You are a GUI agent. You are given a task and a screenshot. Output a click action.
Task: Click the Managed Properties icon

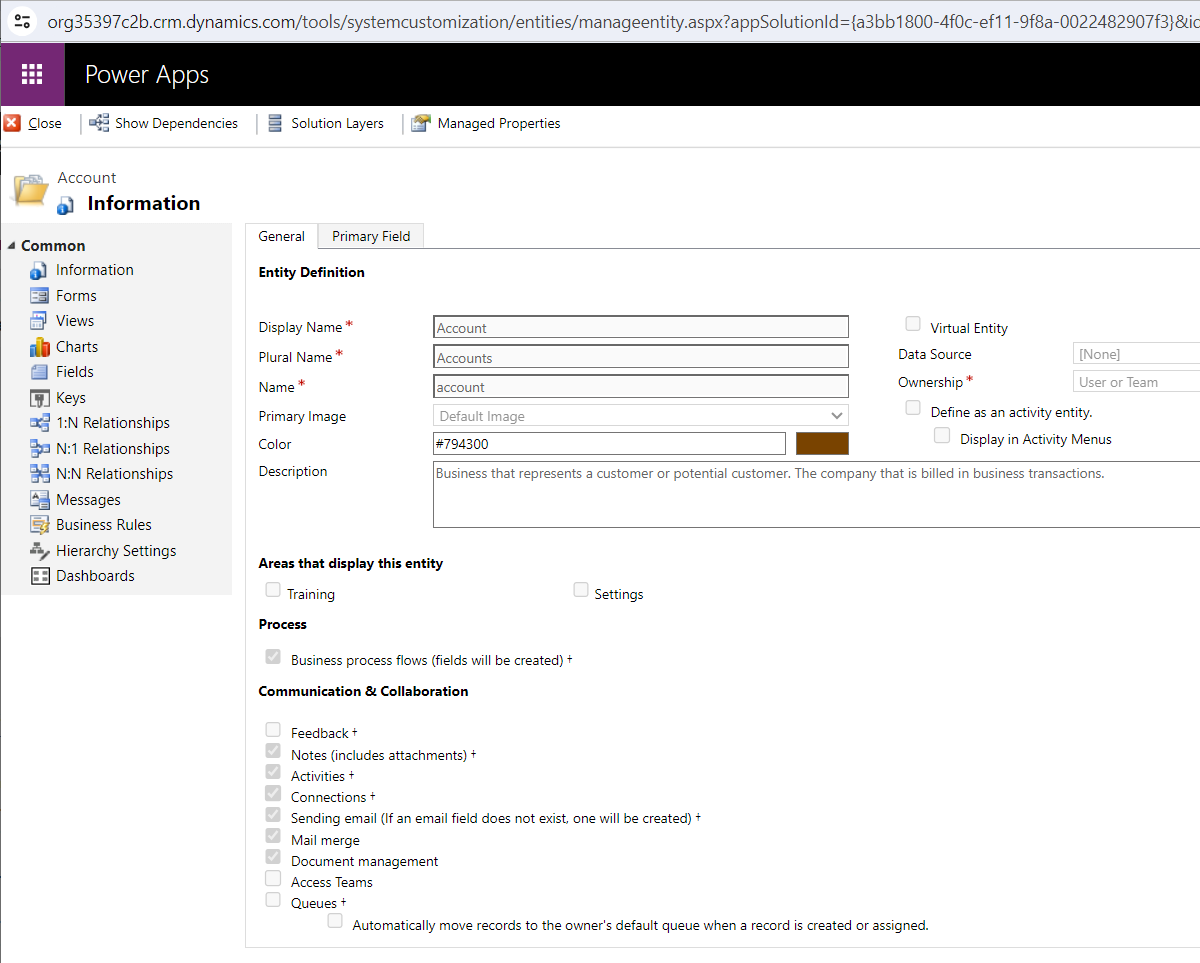point(421,123)
